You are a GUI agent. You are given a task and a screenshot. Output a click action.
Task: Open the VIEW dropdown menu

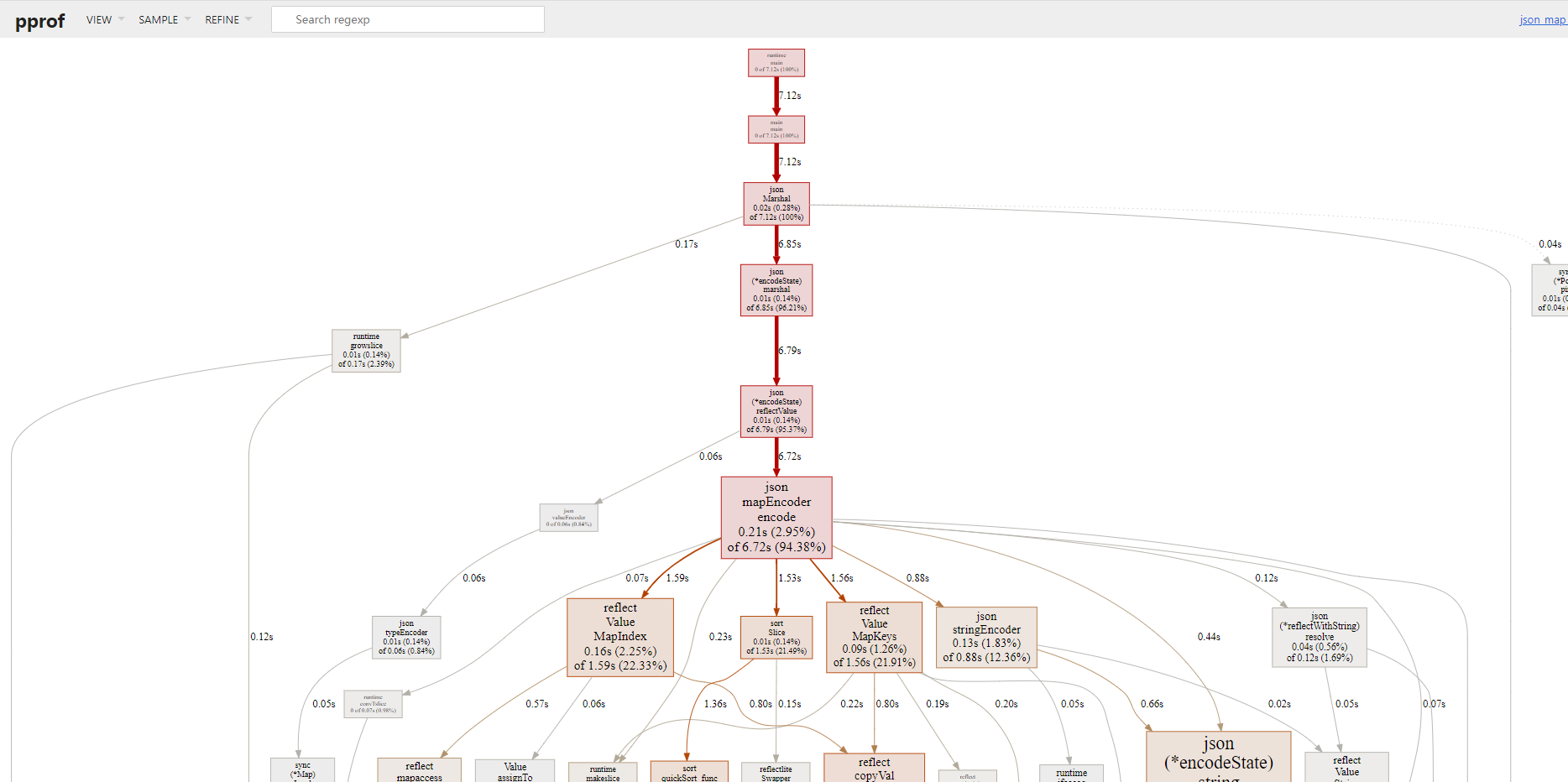(x=98, y=19)
